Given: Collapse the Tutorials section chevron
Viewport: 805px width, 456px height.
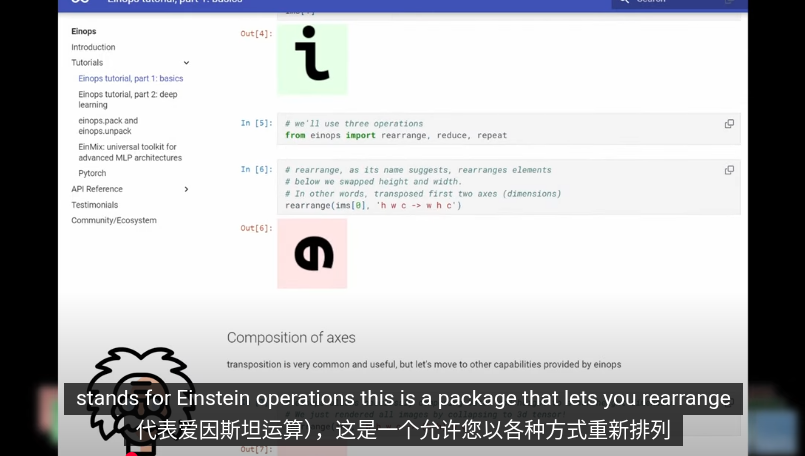Looking at the screenshot, I should [x=186, y=63].
